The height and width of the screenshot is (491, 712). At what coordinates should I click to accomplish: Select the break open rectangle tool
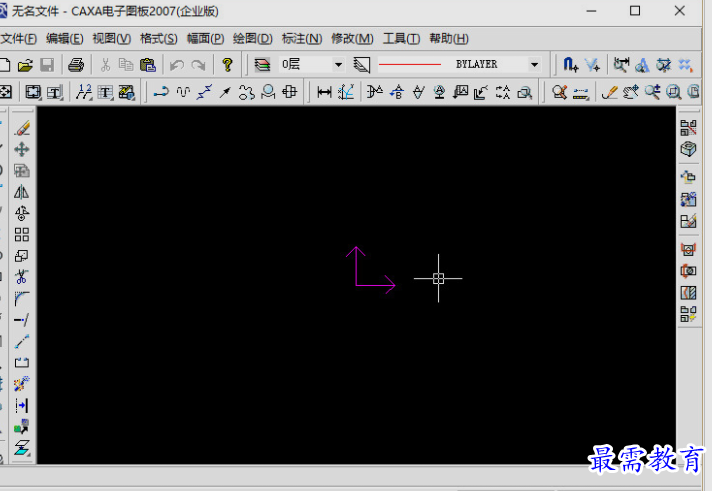[22, 362]
